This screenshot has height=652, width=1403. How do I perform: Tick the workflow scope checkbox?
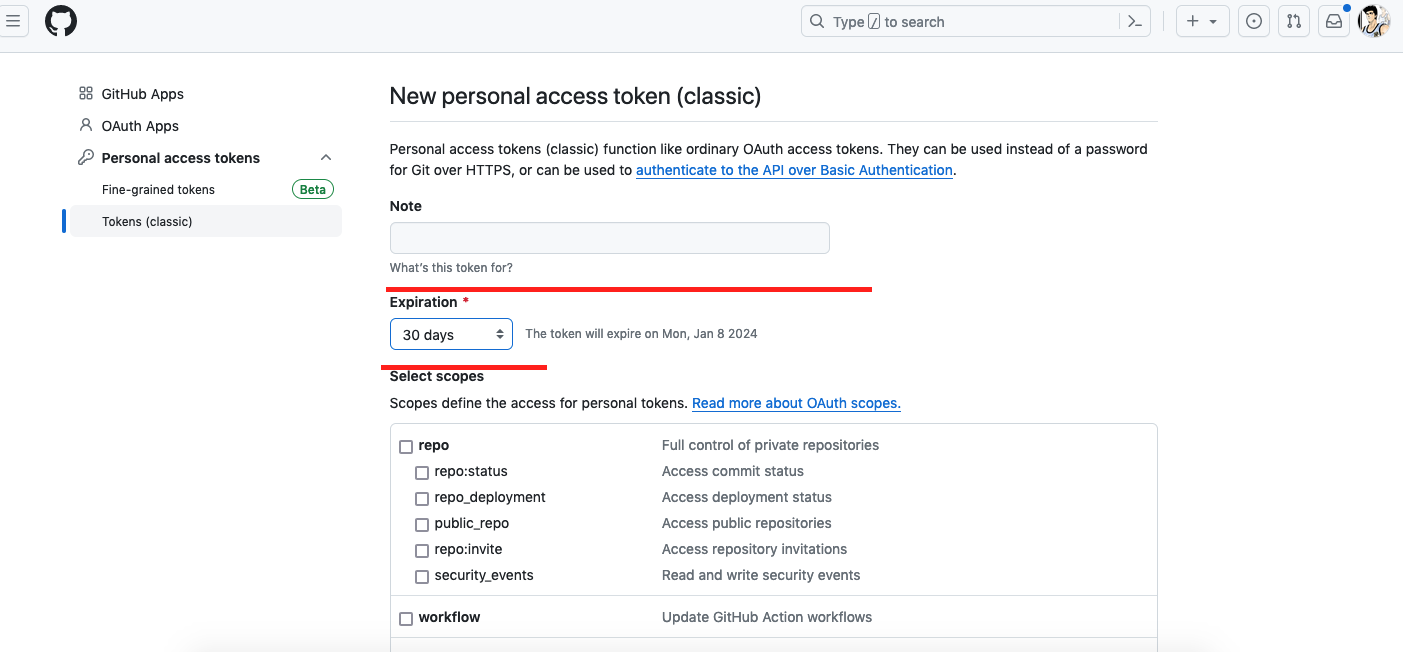click(406, 618)
